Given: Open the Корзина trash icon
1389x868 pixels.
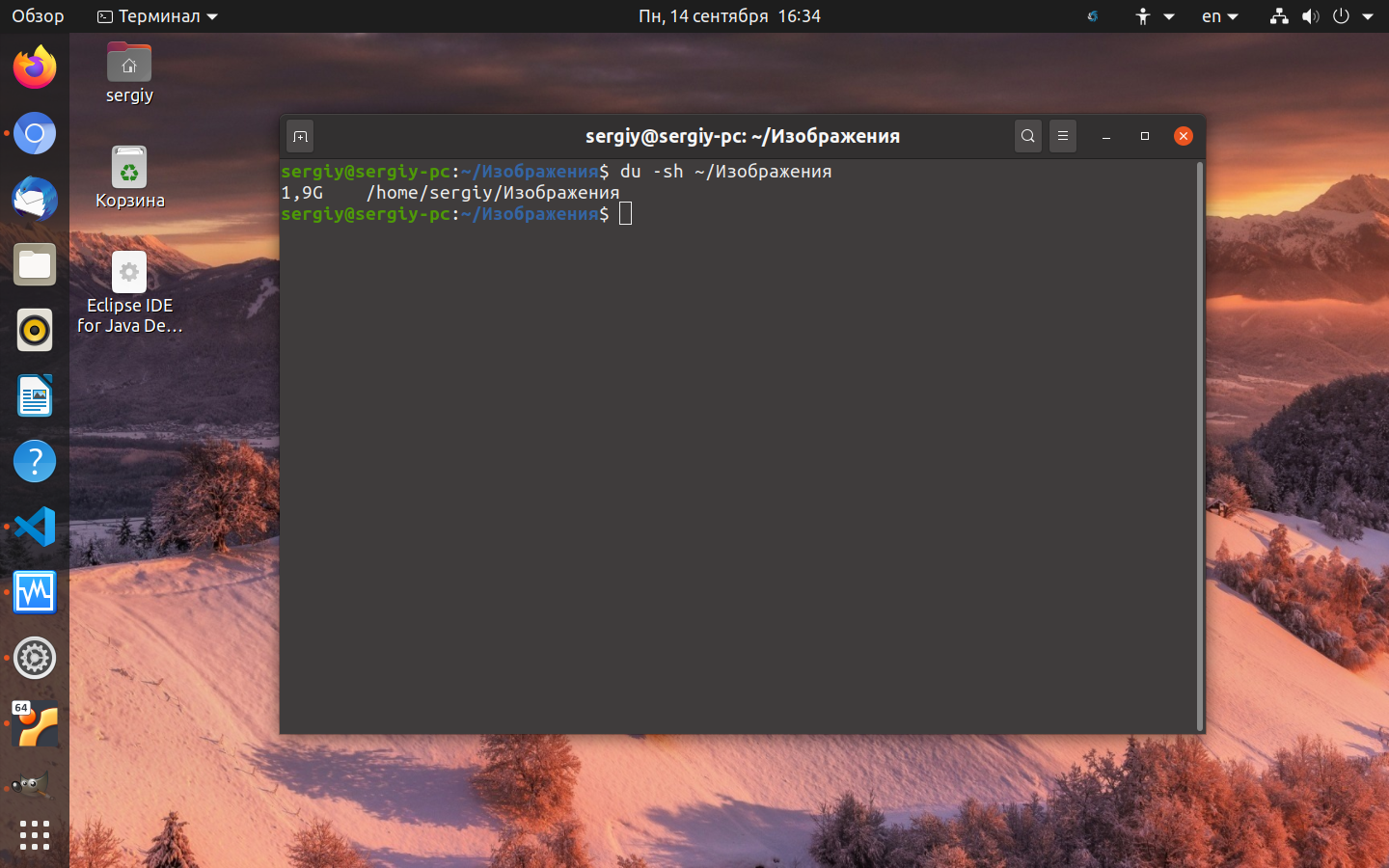Looking at the screenshot, I should [x=129, y=177].
